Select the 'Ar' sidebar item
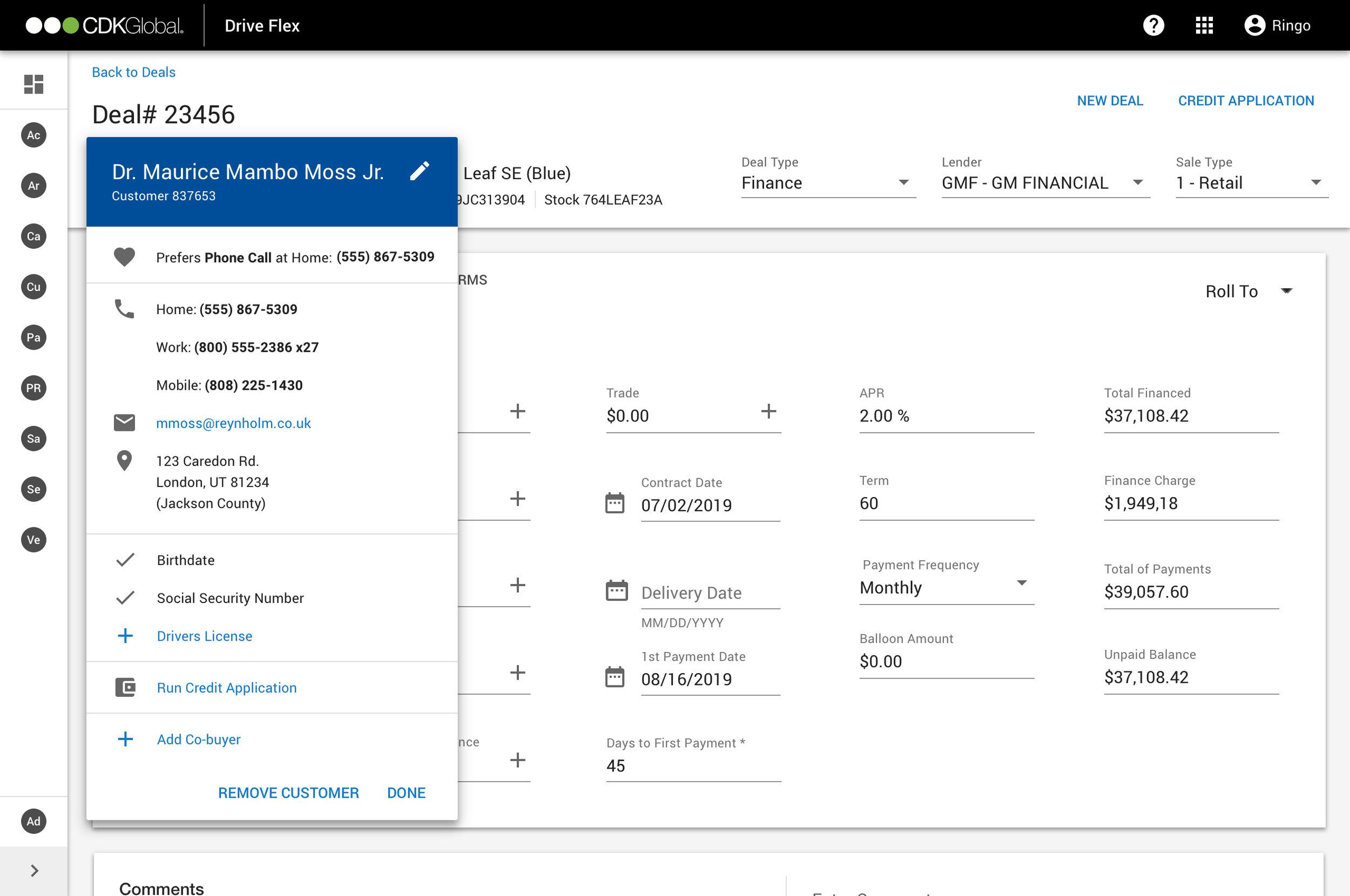 (33, 186)
